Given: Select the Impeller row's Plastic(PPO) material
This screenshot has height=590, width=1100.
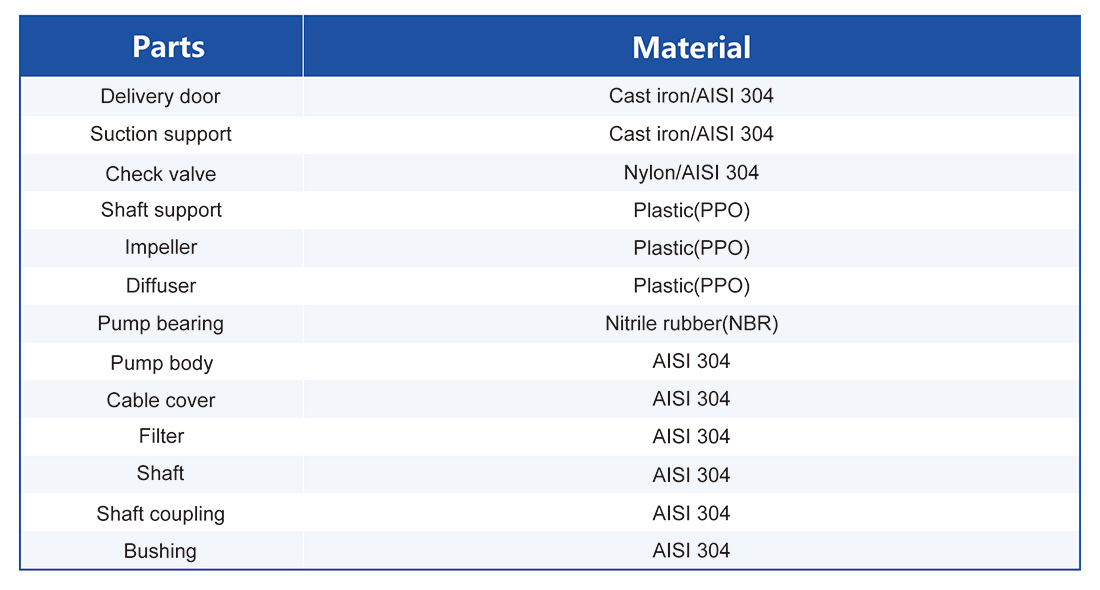Looking at the screenshot, I should [691, 248].
